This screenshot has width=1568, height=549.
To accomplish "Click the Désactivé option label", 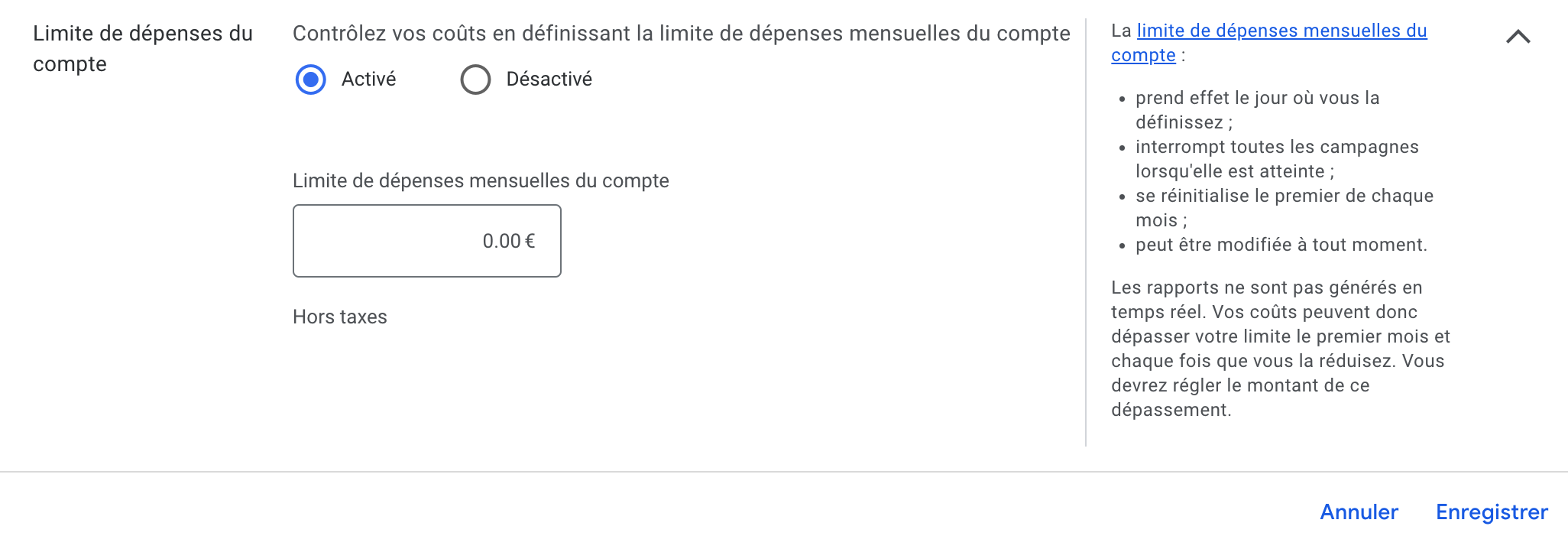I will (549, 80).
